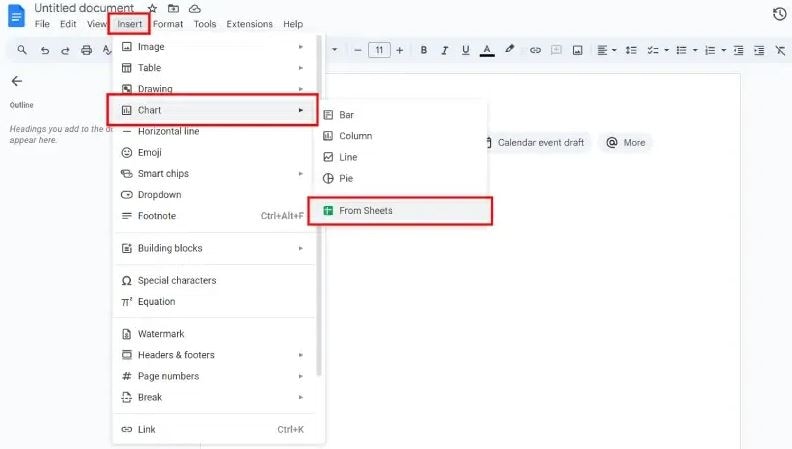792x449 pixels.
Task: Open Special characters
Action: click(x=214, y=280)
